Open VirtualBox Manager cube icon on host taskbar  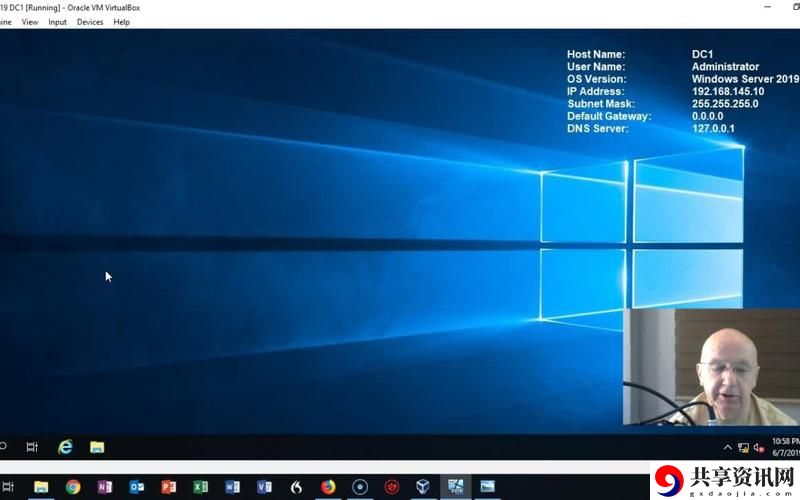pos(423,487)
